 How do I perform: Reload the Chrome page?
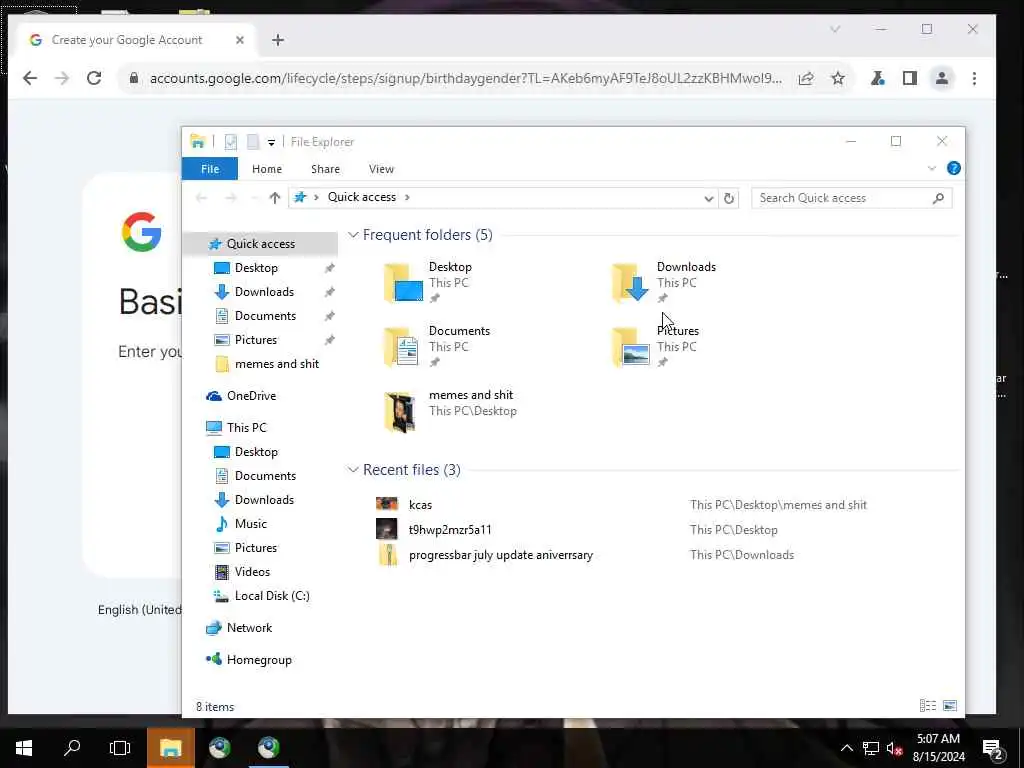[x=94, y=78]
